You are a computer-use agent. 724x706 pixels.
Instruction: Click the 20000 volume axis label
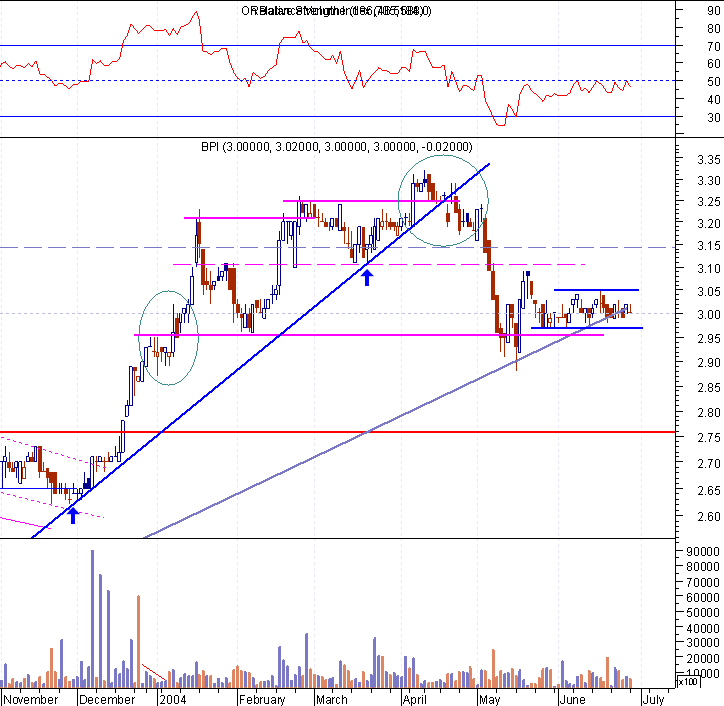[703, 658]
